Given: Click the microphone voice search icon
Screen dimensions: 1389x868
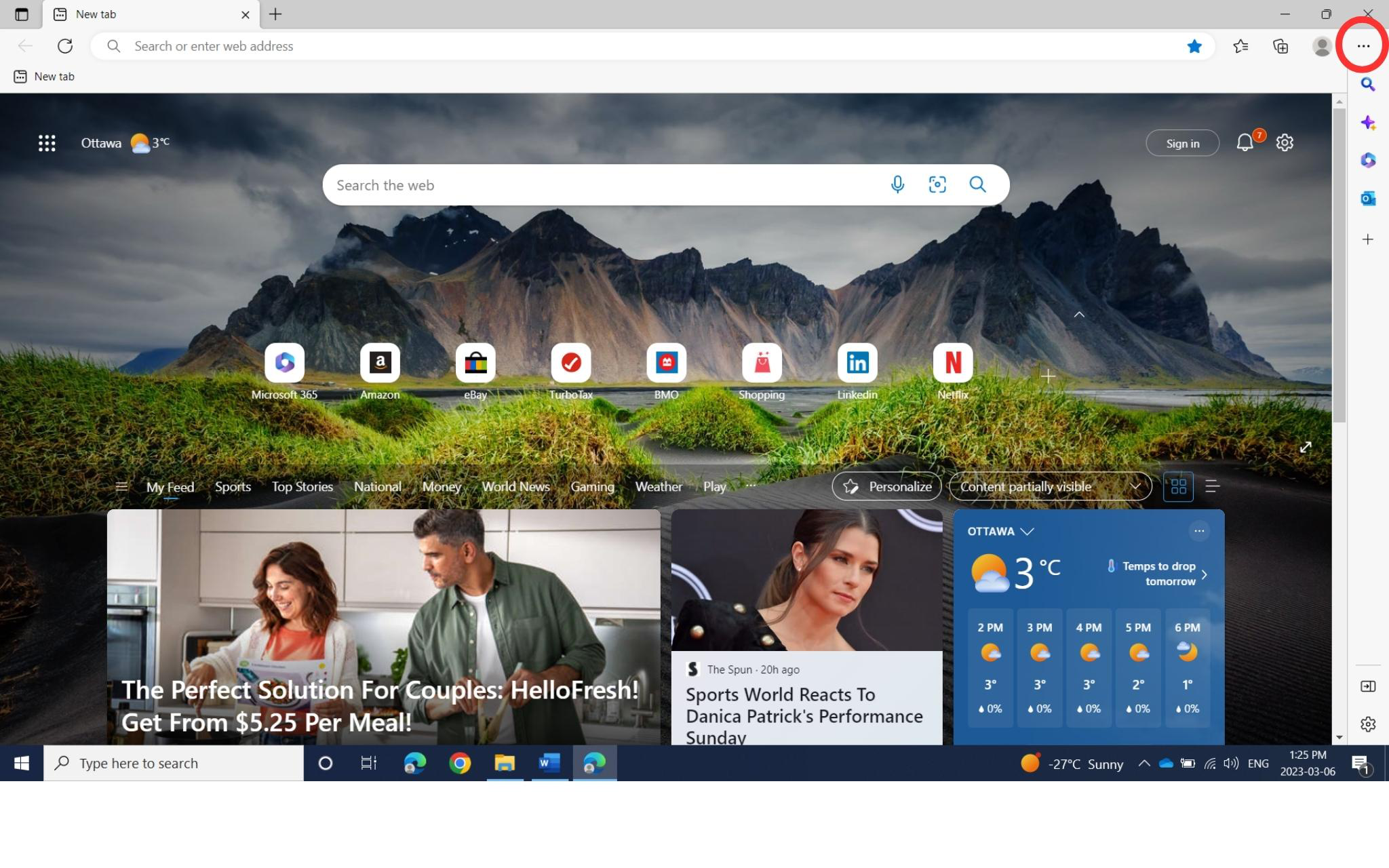Looking at the screenshot, I should 897,184.
